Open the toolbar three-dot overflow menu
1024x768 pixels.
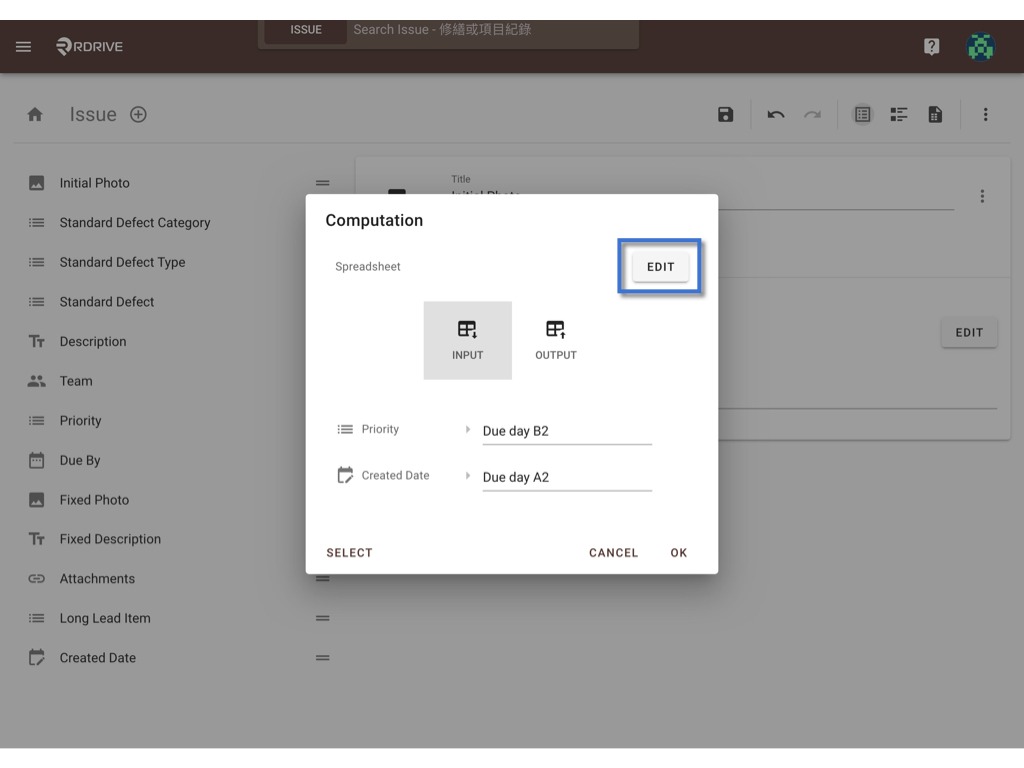985,115
